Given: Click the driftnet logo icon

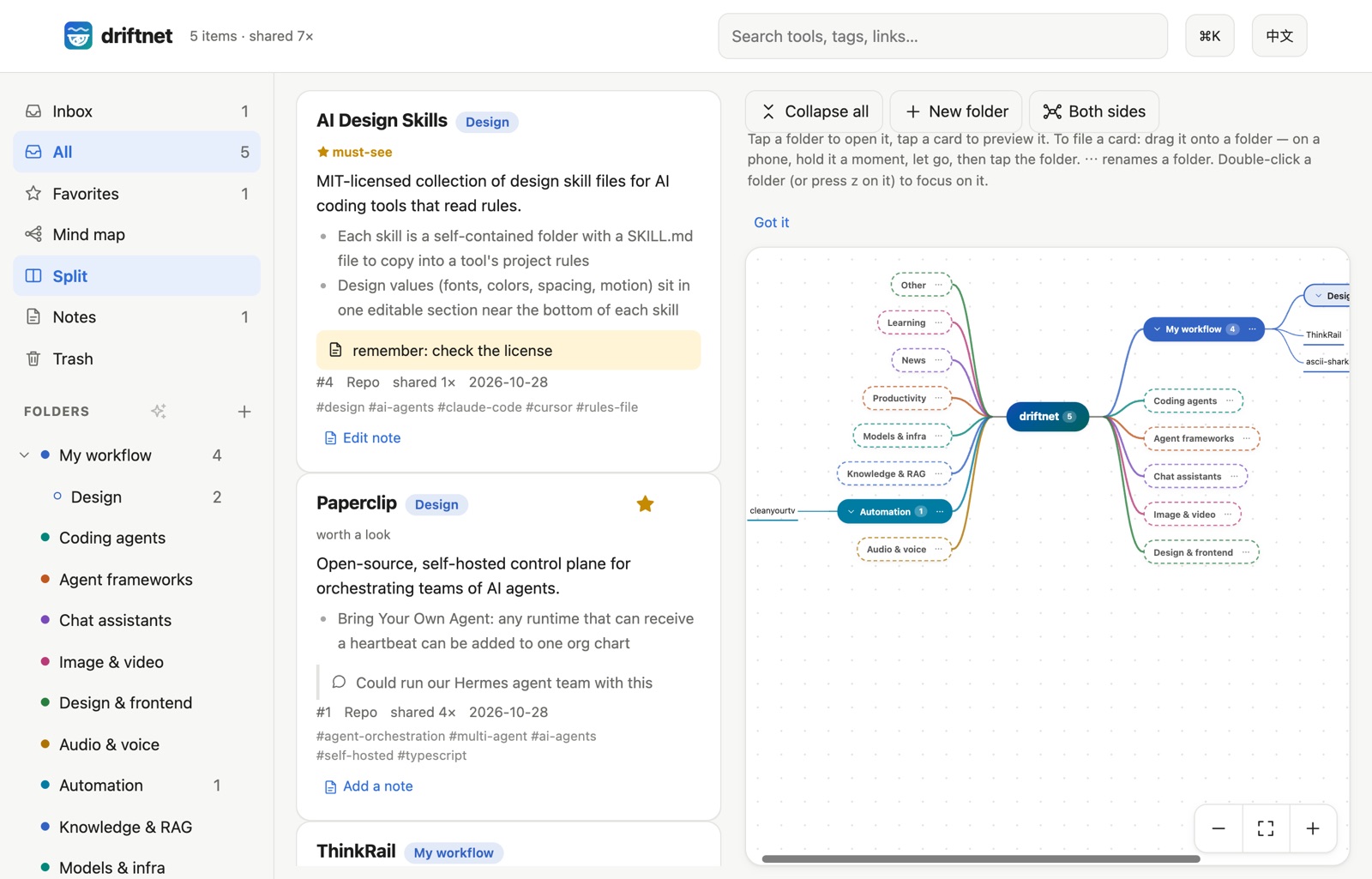Looking at the screenshot, I should pos(78,36).
